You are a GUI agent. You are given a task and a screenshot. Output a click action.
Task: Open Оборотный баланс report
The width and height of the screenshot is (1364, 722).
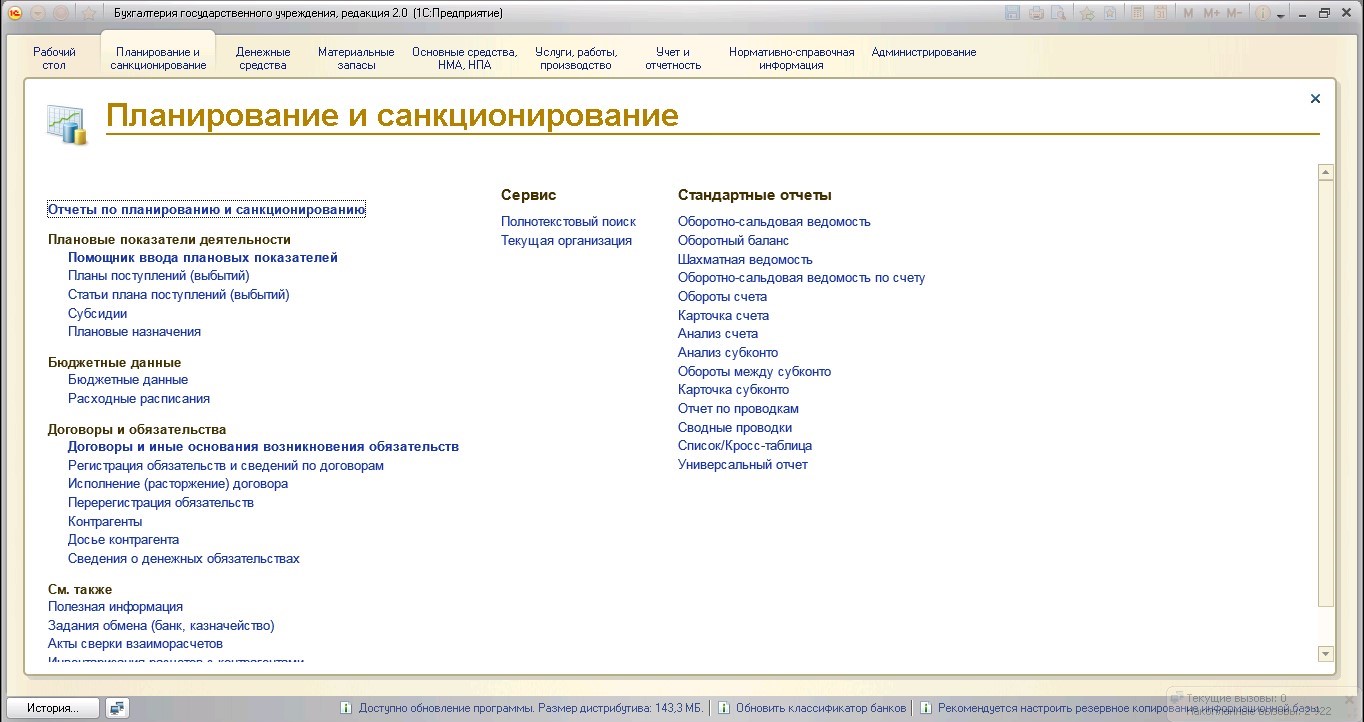click(x=733, y=240)
